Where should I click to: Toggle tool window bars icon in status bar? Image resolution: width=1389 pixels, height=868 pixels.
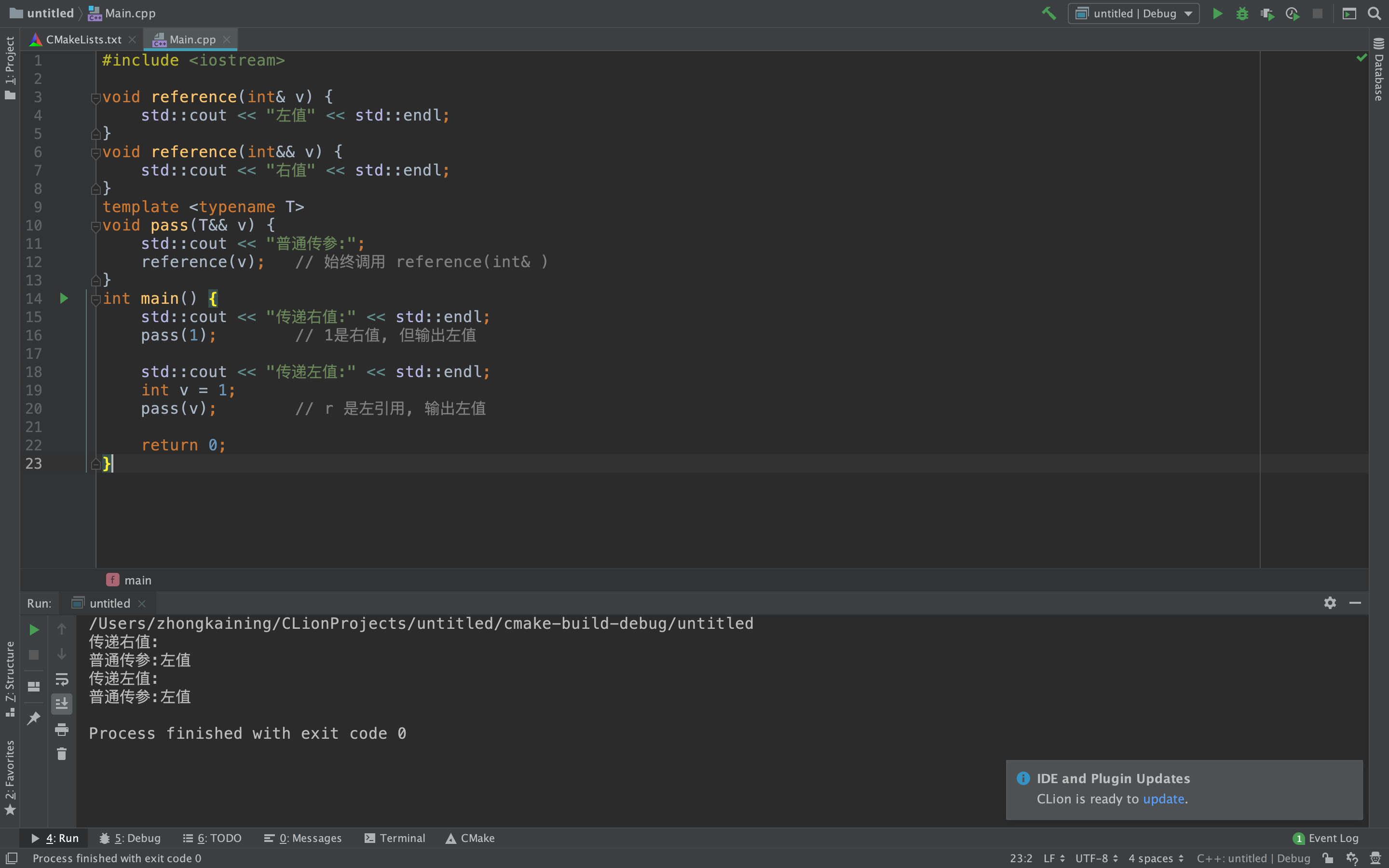click(x=12, y=858)
